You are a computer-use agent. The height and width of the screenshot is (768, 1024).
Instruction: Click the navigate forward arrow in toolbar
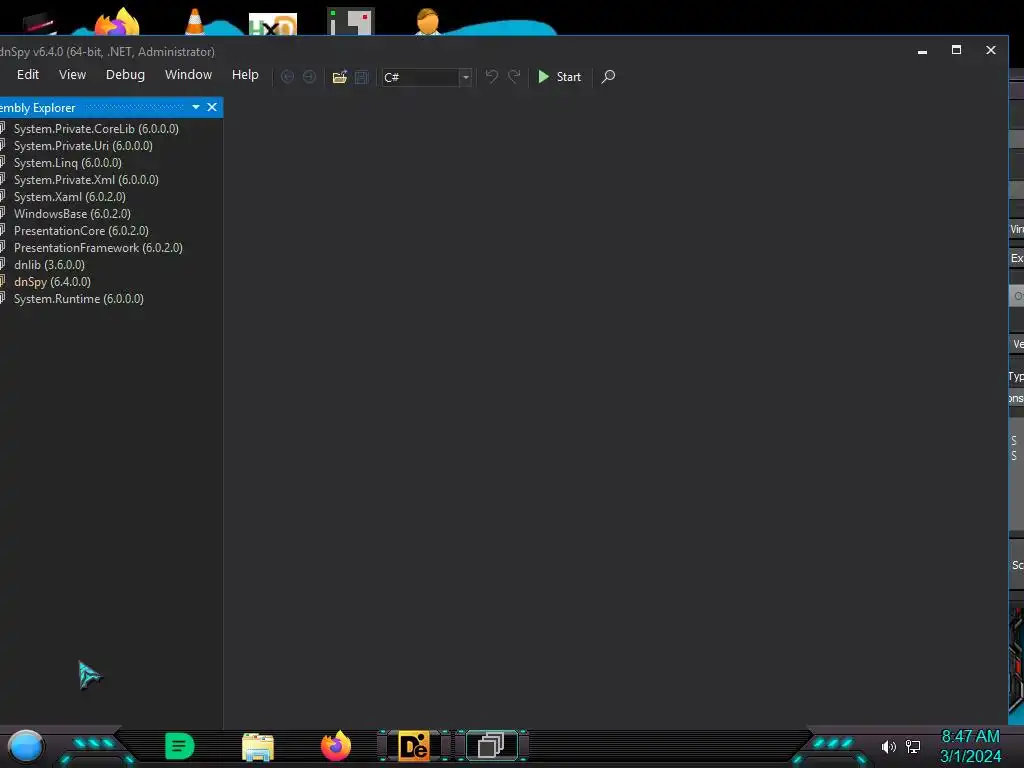310,77
